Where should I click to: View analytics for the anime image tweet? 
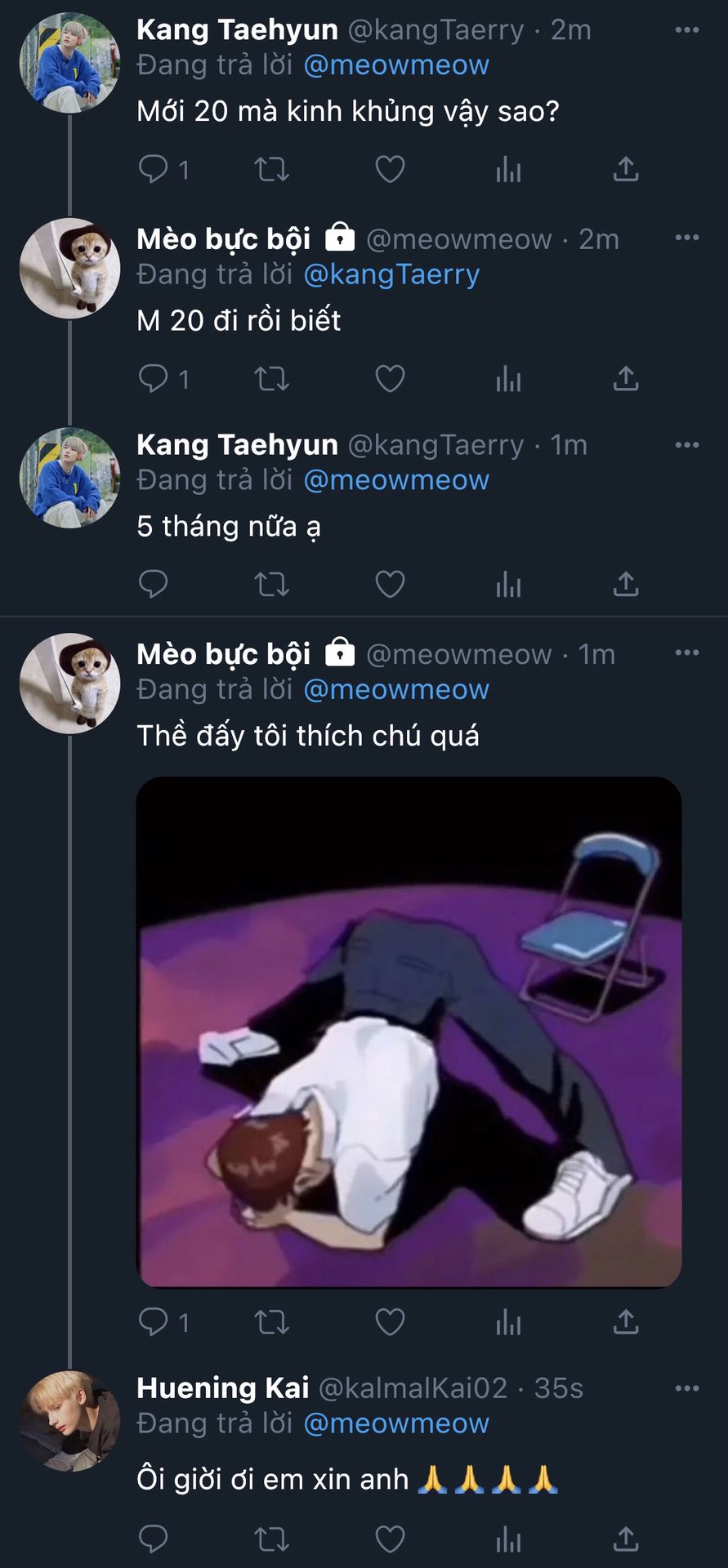[x=508, y=1321]
